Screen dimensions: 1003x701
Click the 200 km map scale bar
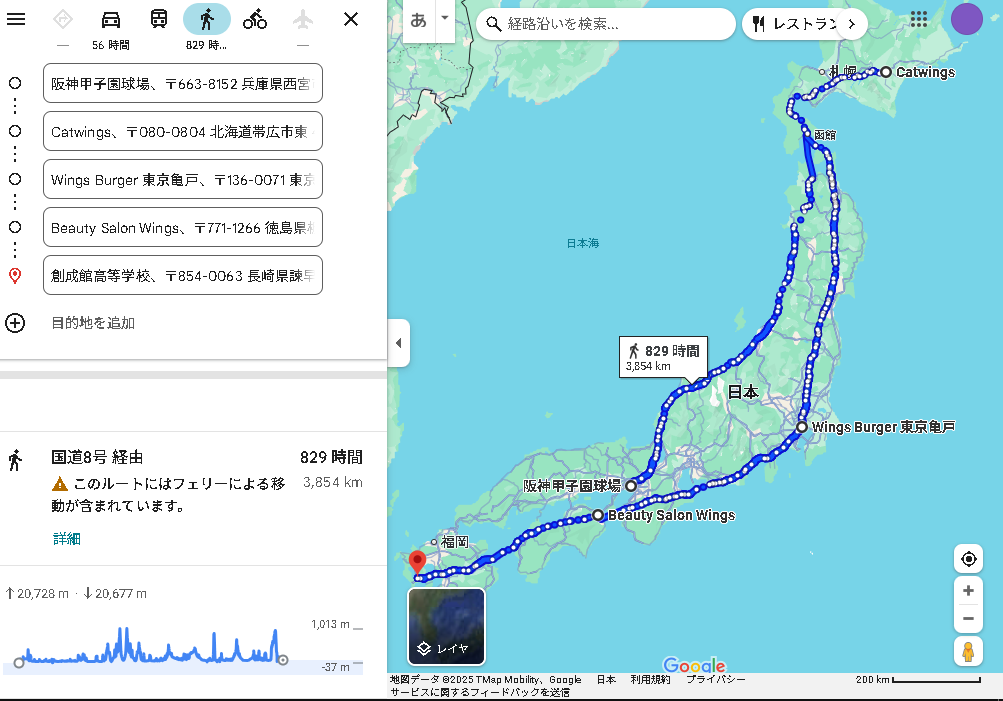(917, 679)
